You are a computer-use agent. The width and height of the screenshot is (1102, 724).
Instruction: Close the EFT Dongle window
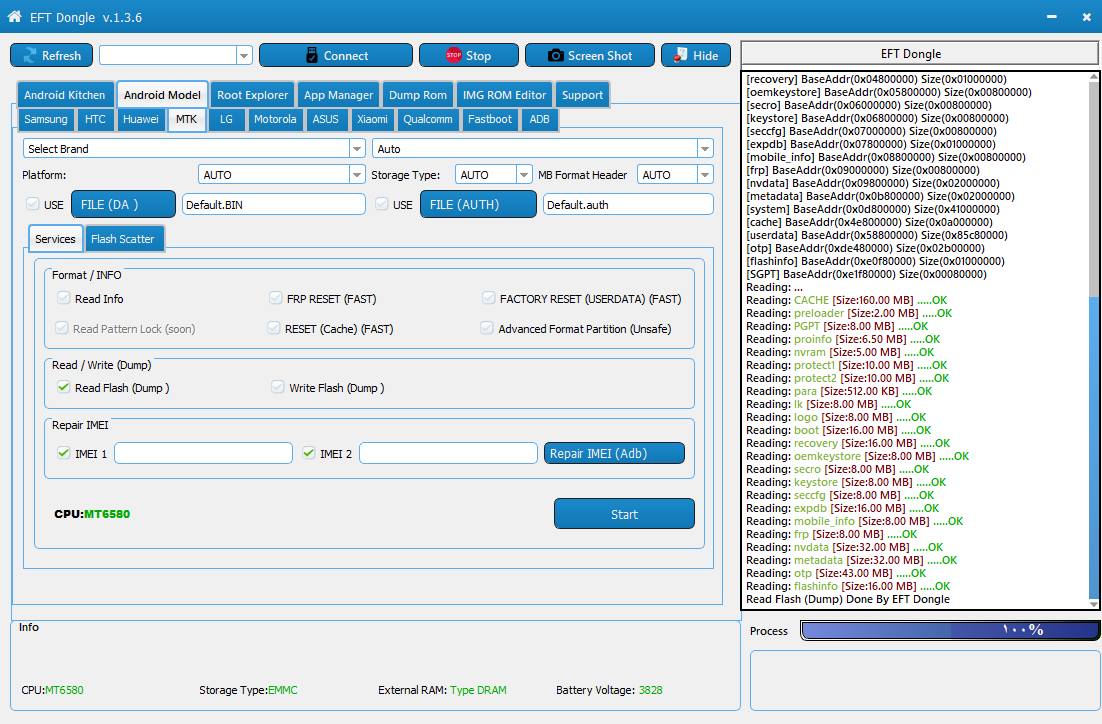(x=1087, y=17)
